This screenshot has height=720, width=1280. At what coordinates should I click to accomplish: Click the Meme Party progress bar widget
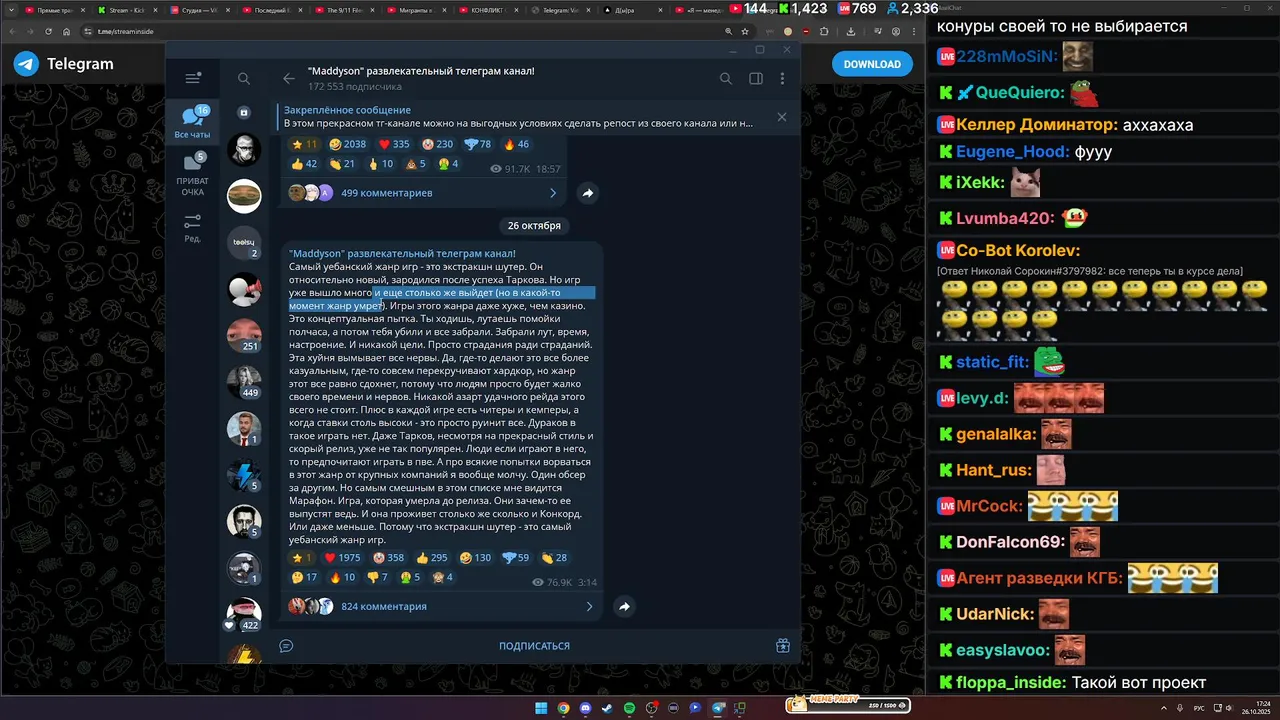[848, 704]
